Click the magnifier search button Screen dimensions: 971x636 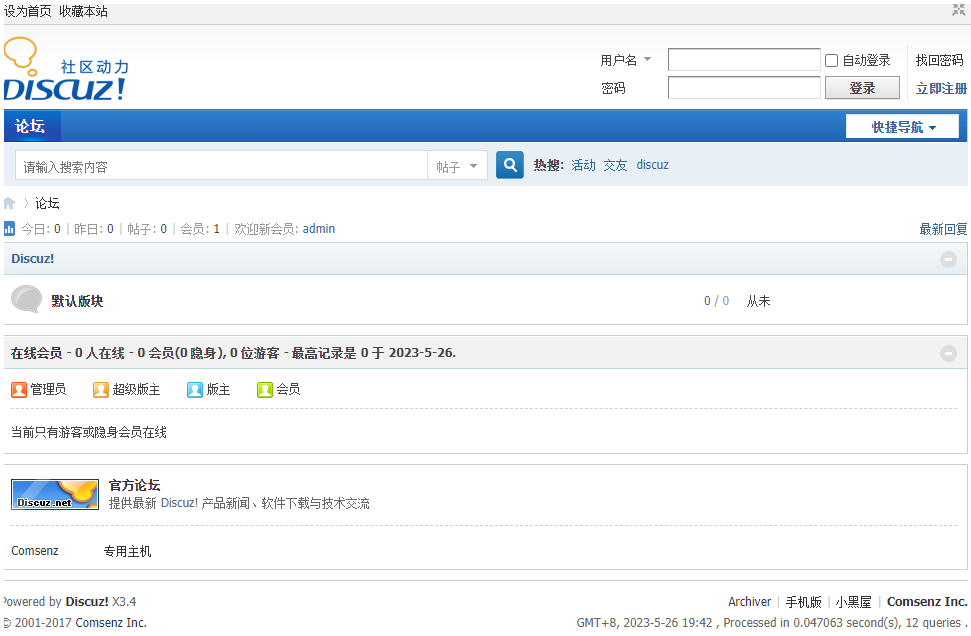click(x=510, y=165)
